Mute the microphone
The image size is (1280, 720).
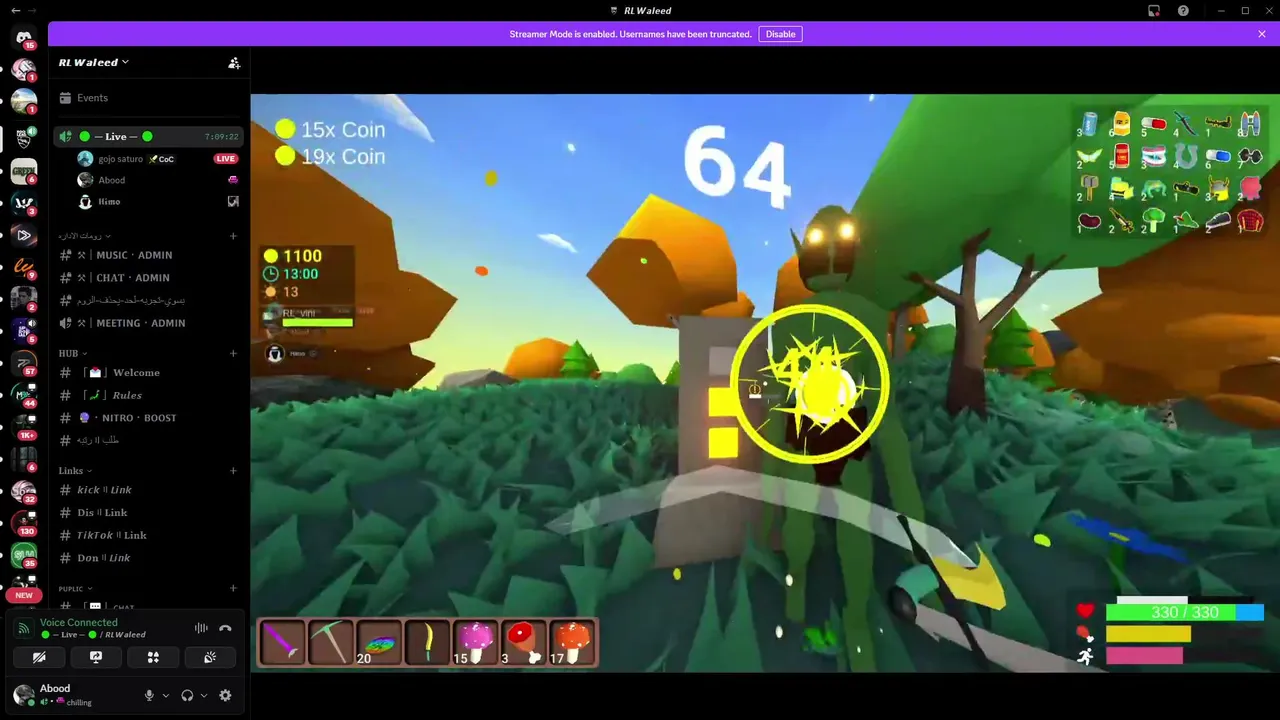pyautogui.click(x=149, y=695)
